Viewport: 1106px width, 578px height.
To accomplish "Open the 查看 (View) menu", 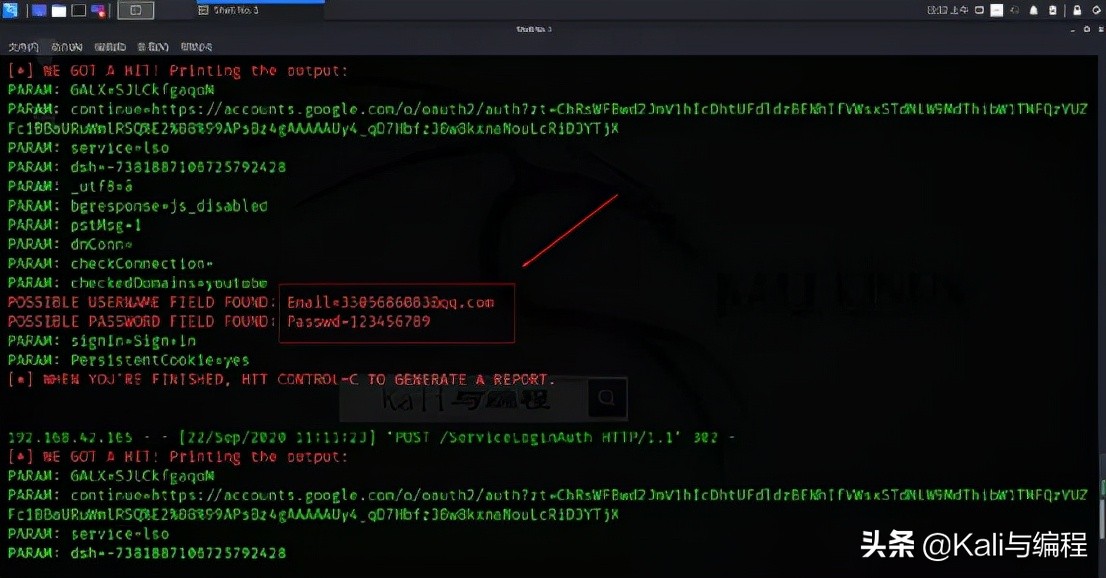I will click(153, 47).
